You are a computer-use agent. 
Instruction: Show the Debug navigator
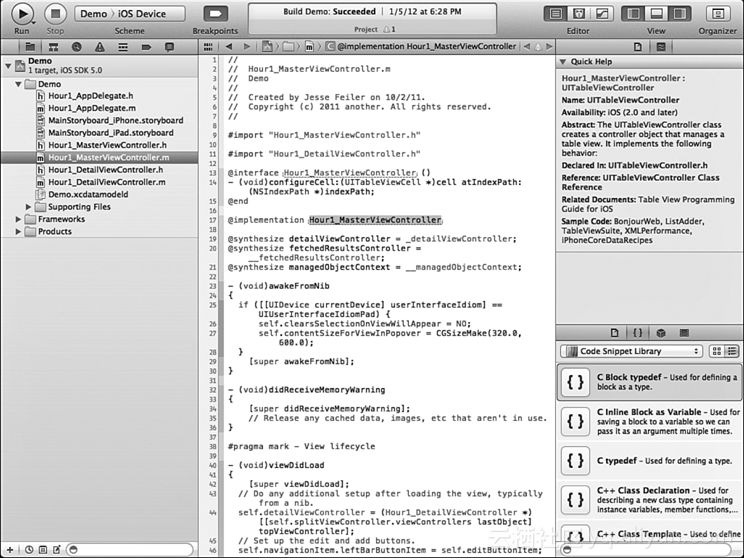pos(123,47)
